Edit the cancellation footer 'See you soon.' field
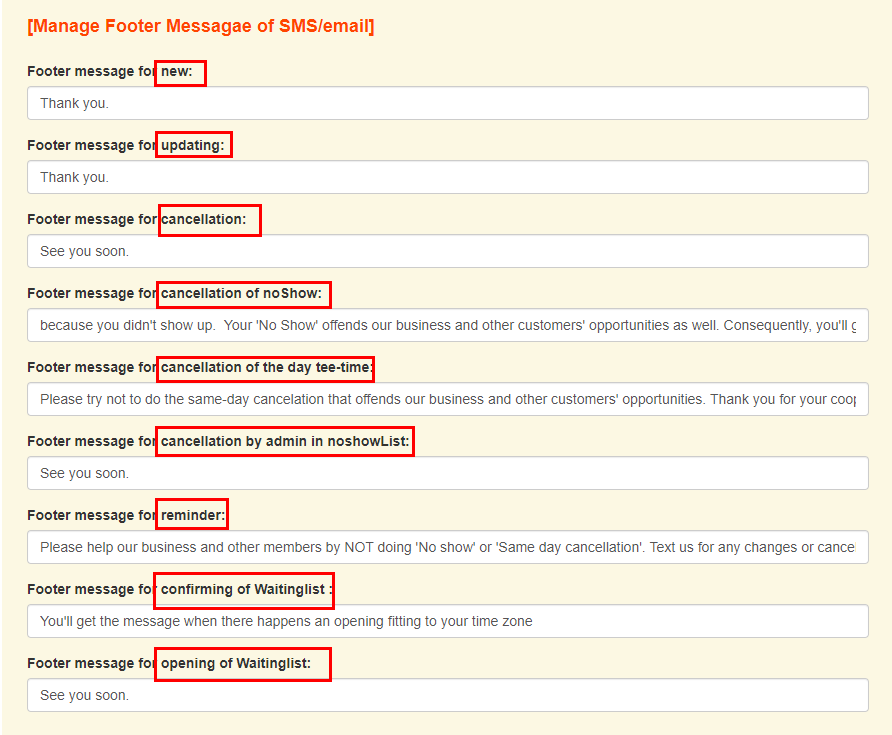This screenshot has width=892, height=735. (x=447, y=251)
